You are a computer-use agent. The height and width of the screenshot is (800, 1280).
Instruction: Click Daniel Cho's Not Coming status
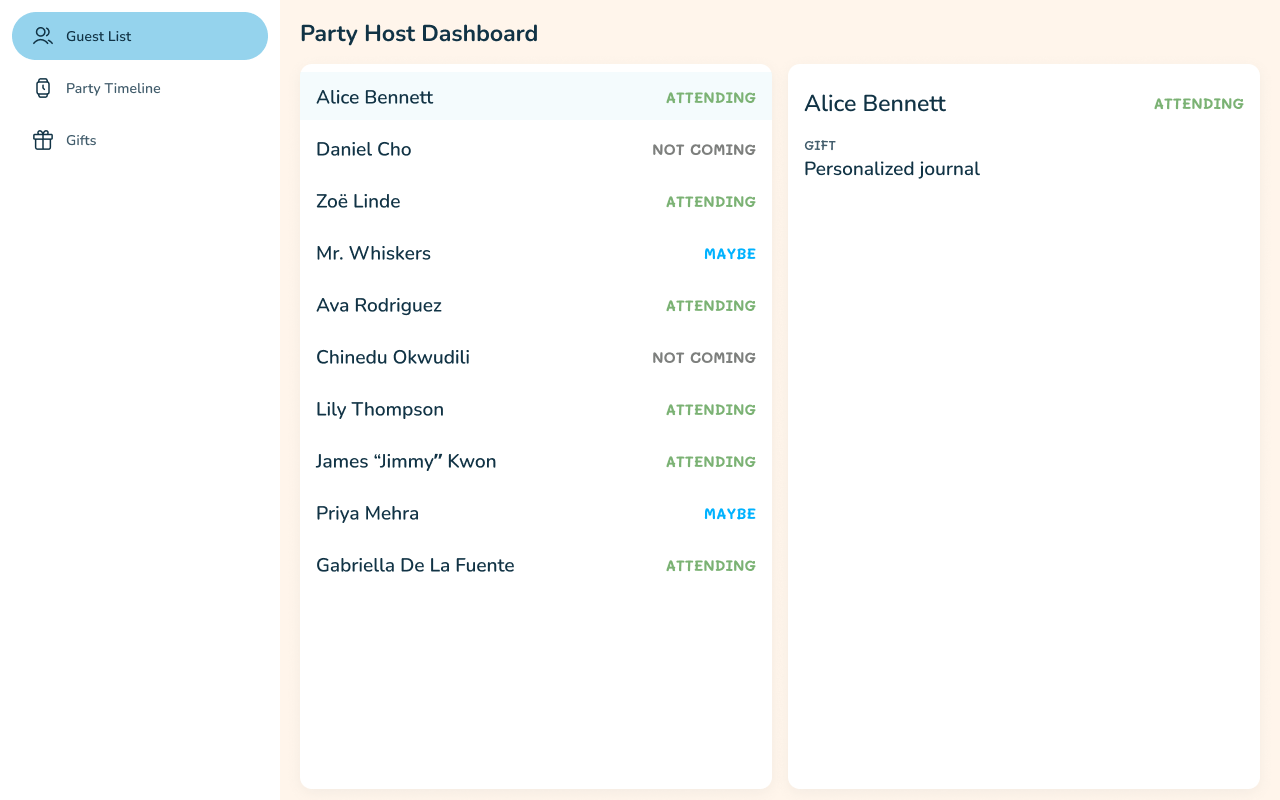[704, 150]
